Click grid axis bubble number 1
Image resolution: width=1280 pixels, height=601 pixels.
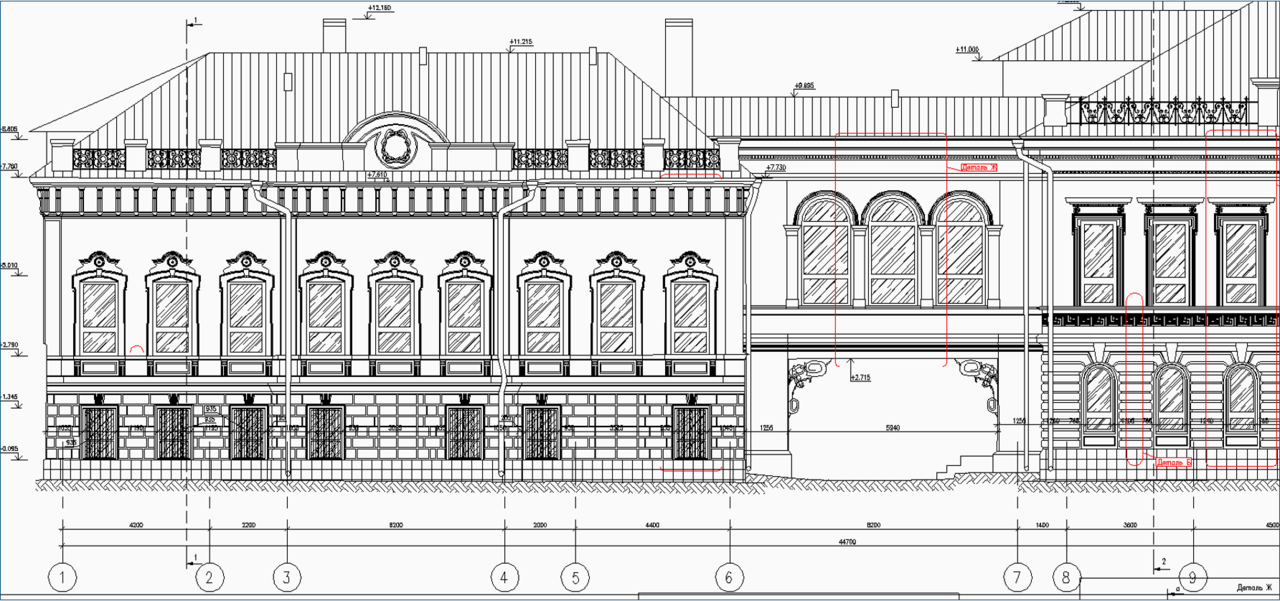pos(62,577)
